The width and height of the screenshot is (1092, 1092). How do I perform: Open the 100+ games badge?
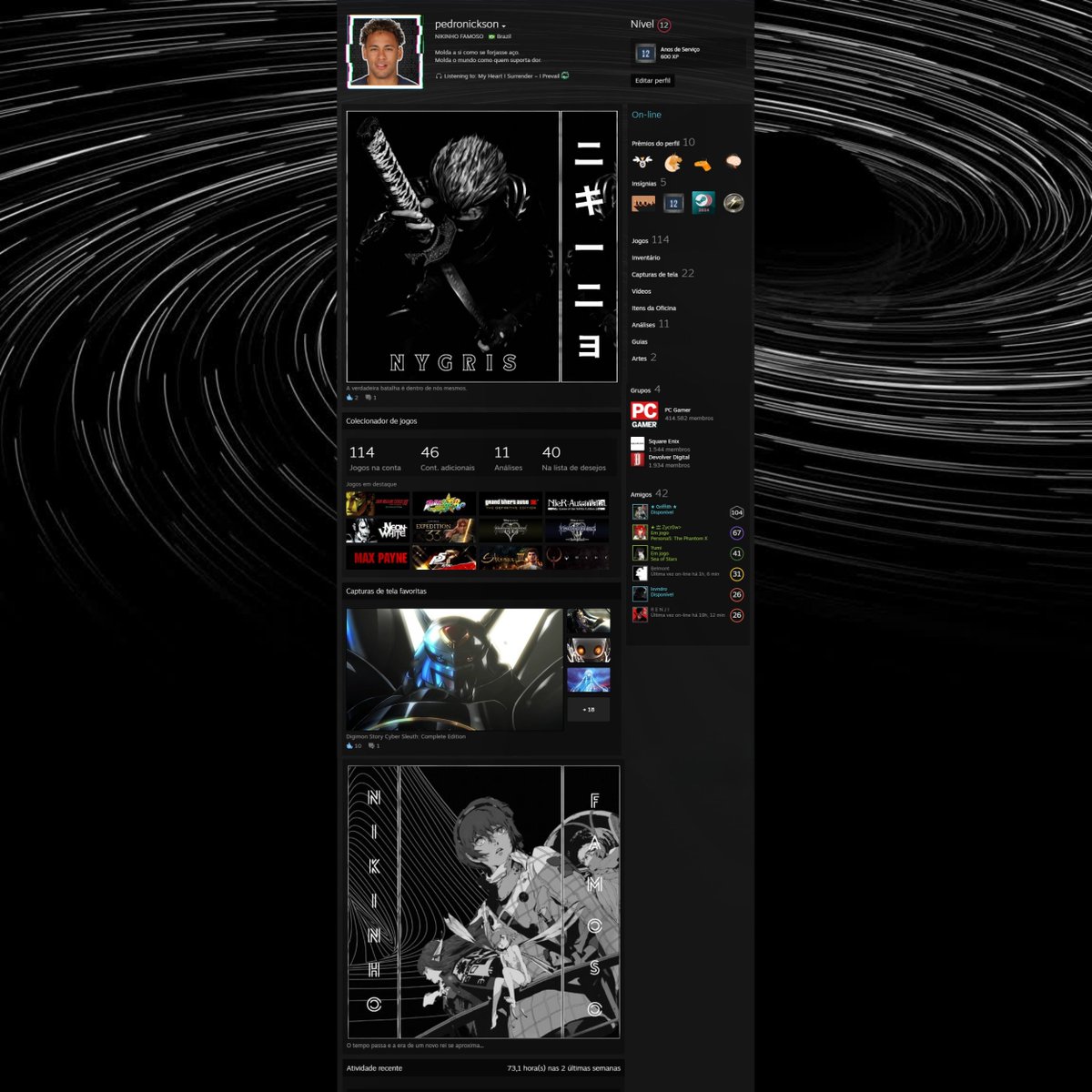643,203
